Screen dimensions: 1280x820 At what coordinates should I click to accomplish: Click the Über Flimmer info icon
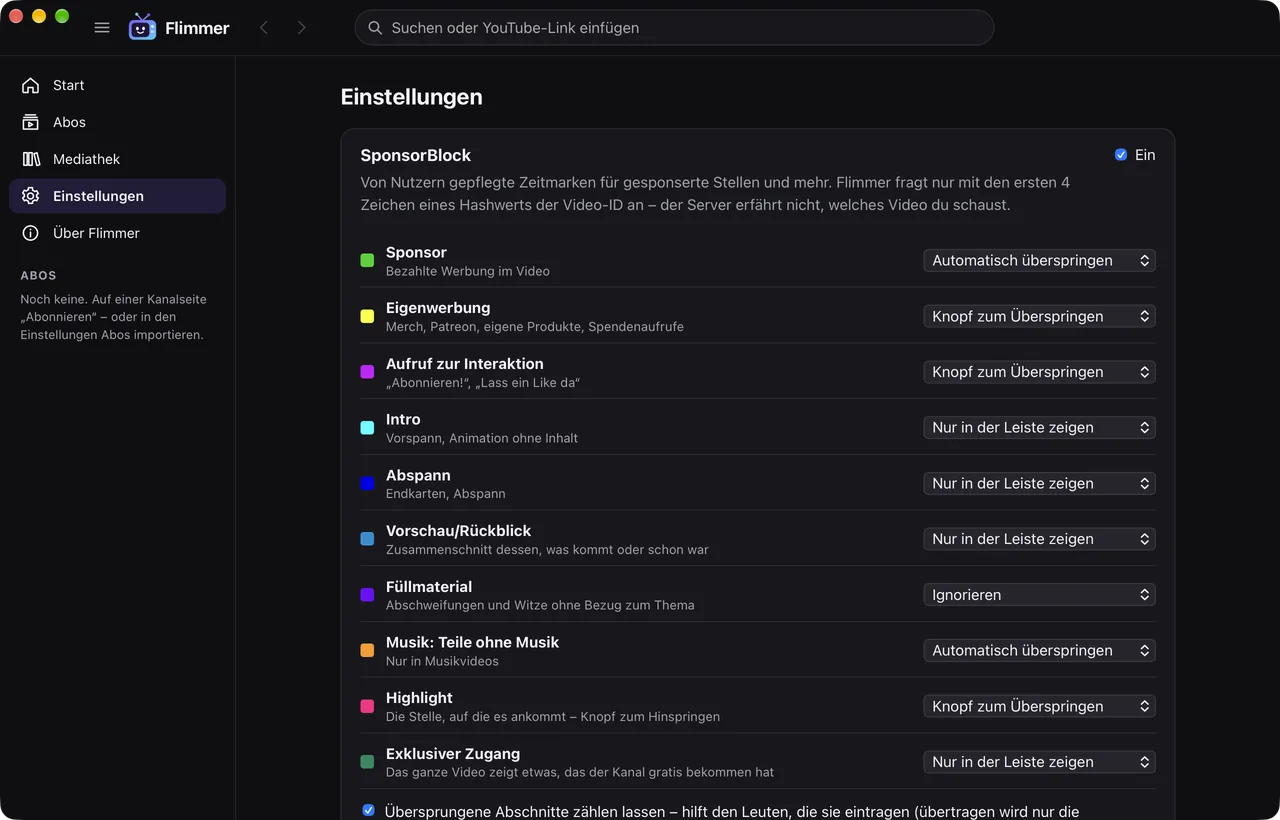(x=31, y=233)
